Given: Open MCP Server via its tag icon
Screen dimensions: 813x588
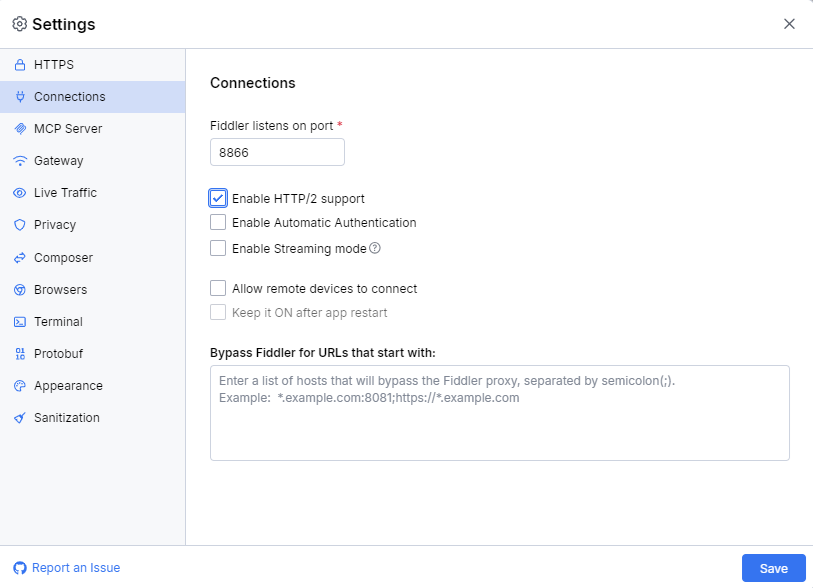Looking at the screenshot, I should pyautogui.click(x=22, y=128).
